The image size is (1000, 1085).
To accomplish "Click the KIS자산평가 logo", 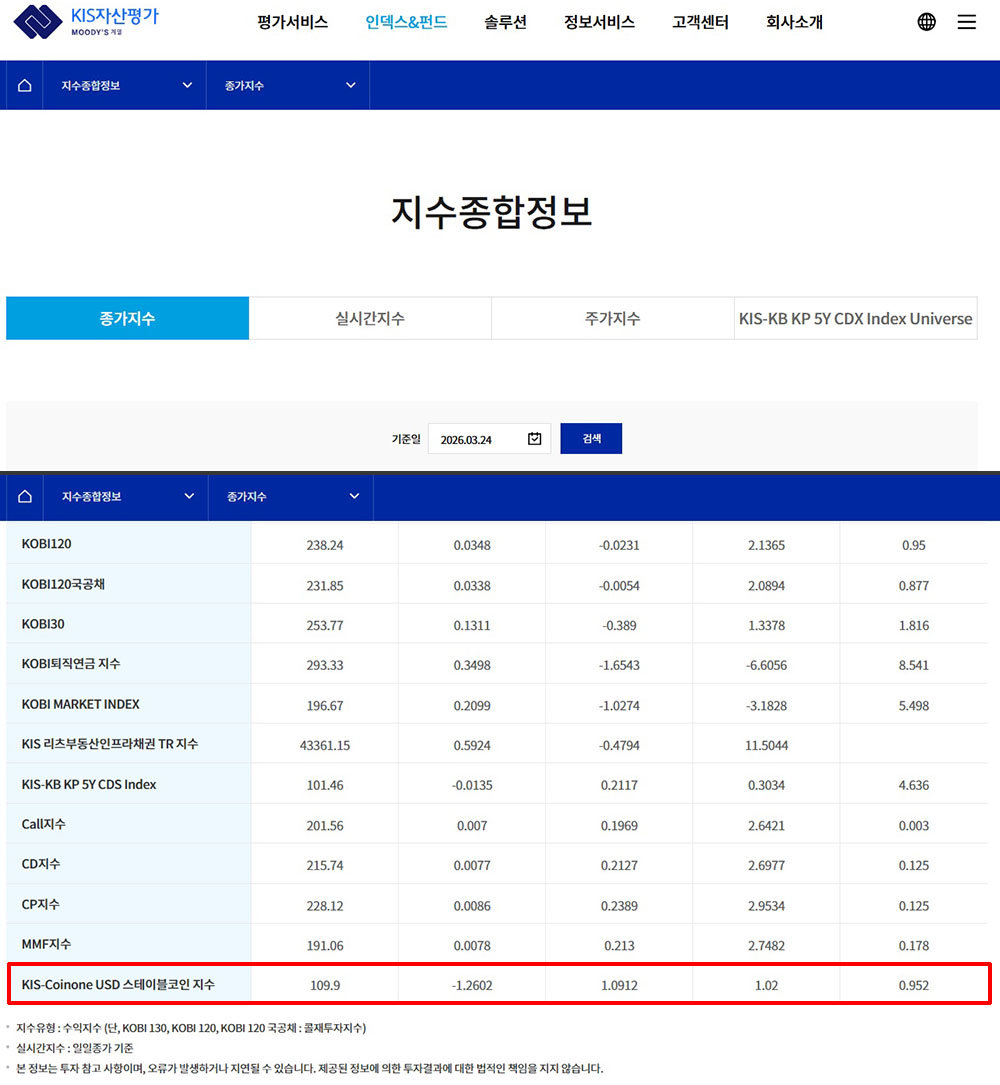I will tap(87, 21).
